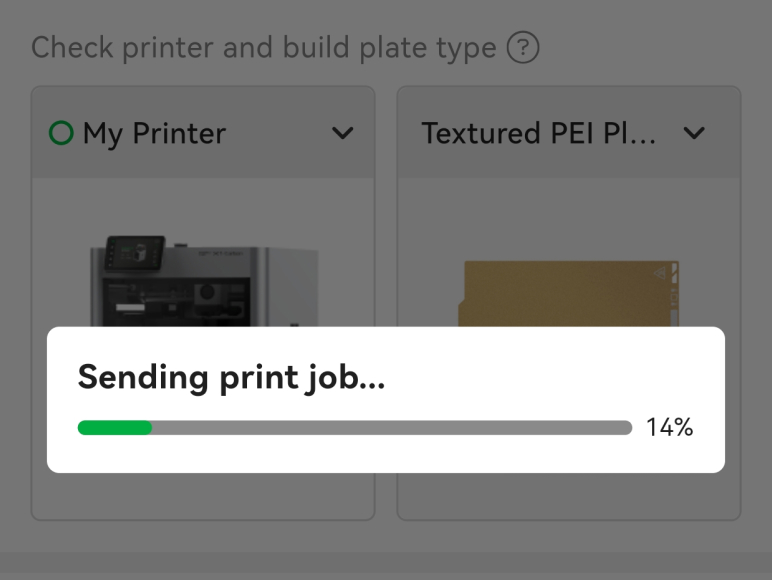This screenshot has width=772, height=580.
Task: Click the Sending print job... title
Action: click(x=231, y=377)
